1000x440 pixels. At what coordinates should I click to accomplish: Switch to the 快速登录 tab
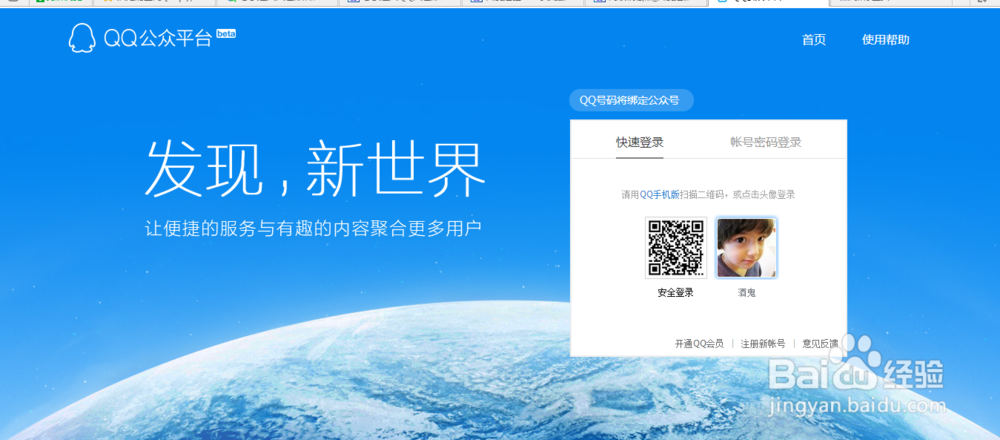coord(640,142)
